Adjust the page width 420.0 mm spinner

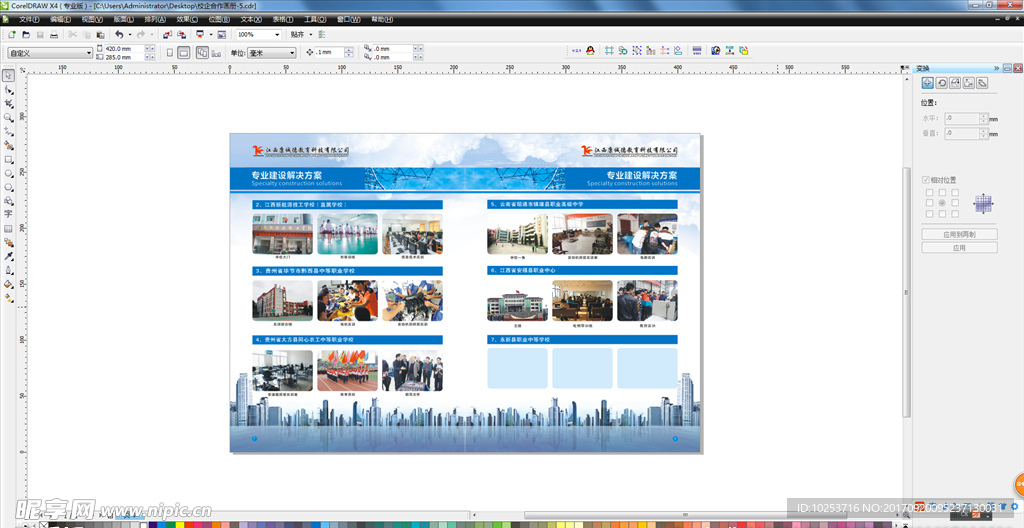click(150, 49)
